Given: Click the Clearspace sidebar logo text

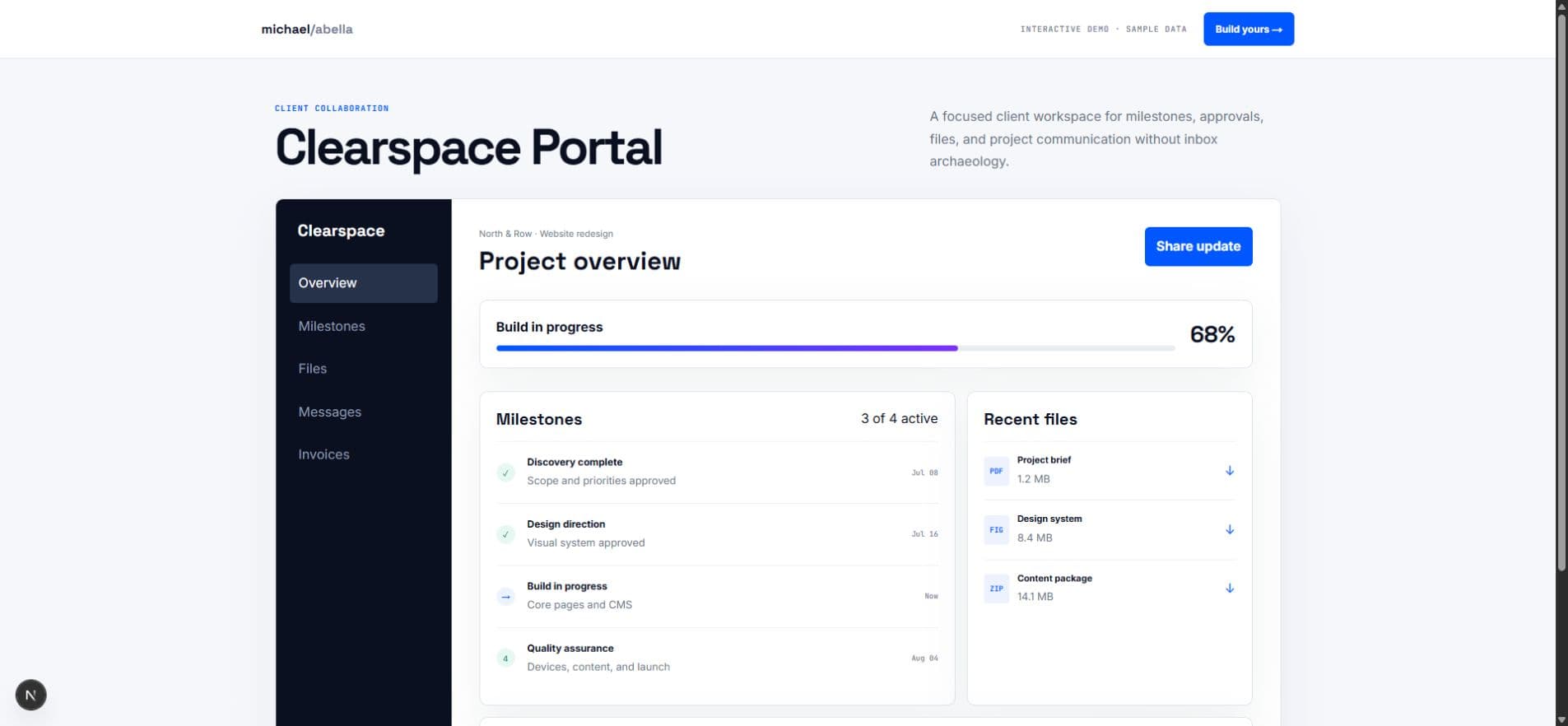Looking at the screenshot, I should [341, 230].
